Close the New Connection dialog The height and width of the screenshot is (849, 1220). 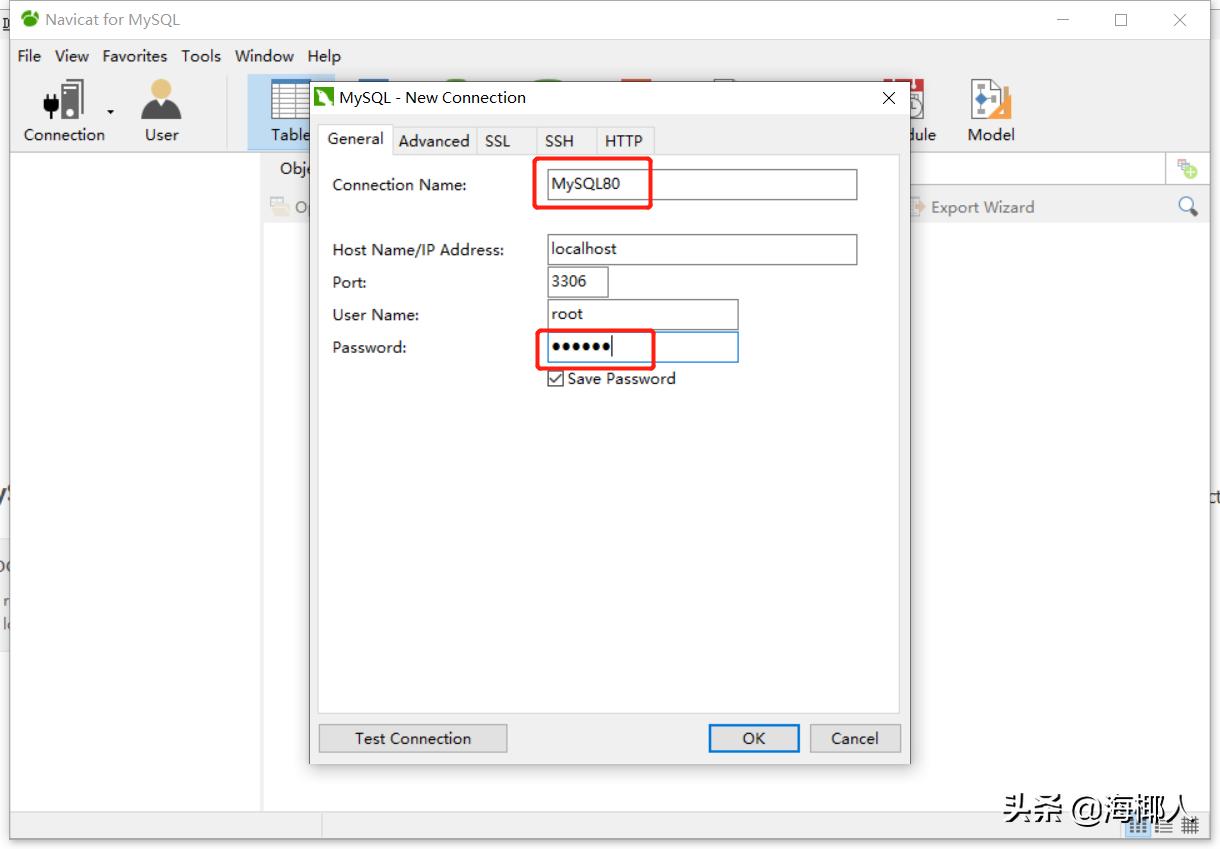tap(889, 98)
